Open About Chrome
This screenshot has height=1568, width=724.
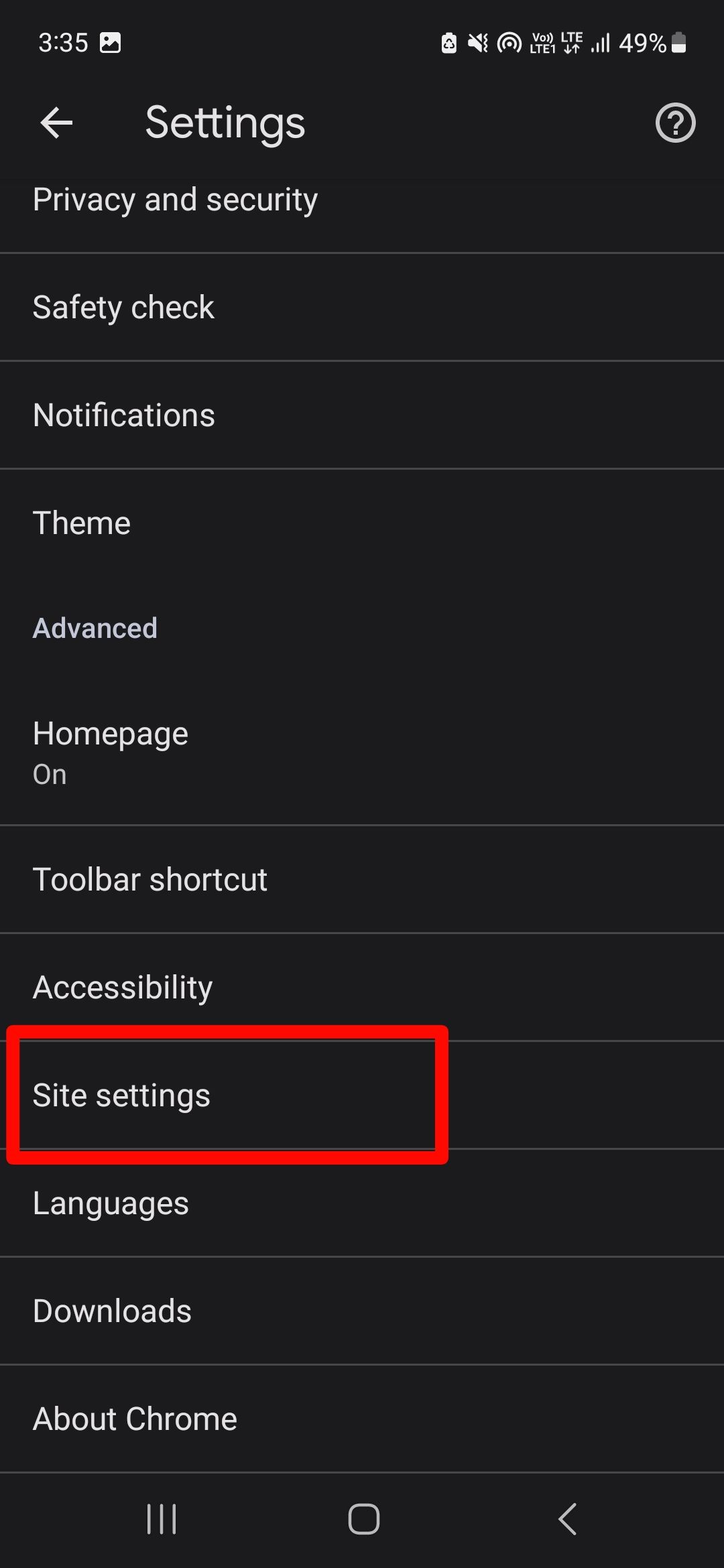[x=134, y=1417]
